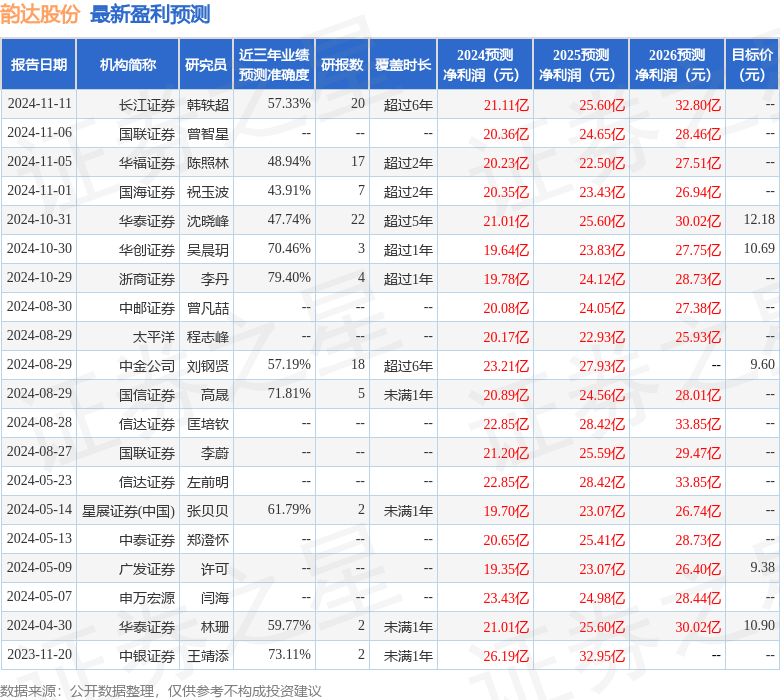Select the 机构简称 column header
780x700 pixels.
[128, 65]
